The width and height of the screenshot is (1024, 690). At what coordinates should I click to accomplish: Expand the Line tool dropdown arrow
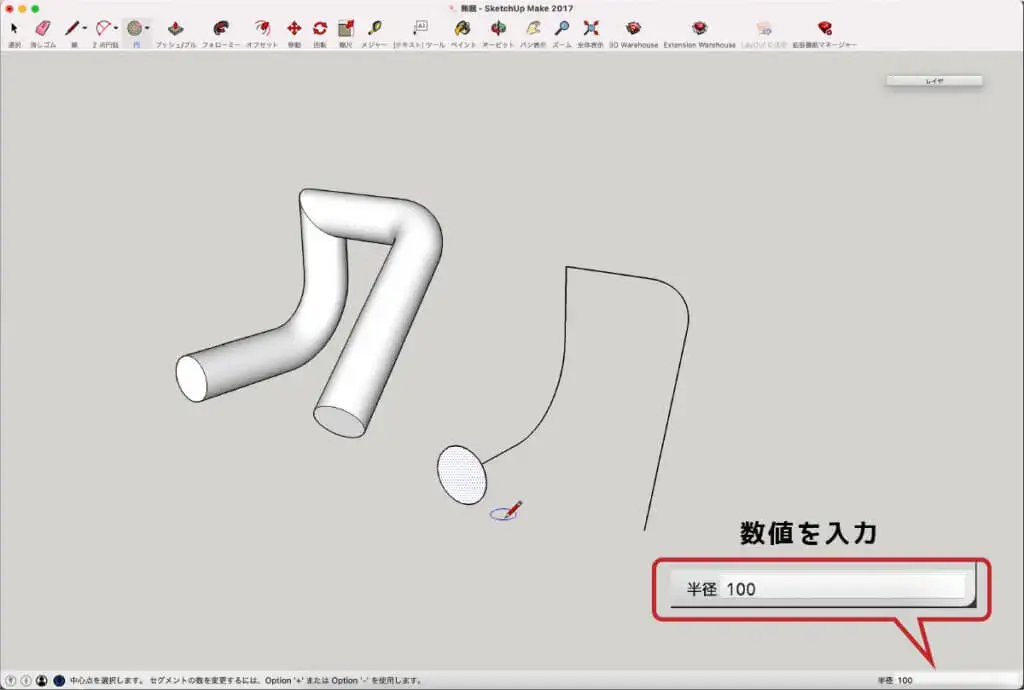click(84, 29)
